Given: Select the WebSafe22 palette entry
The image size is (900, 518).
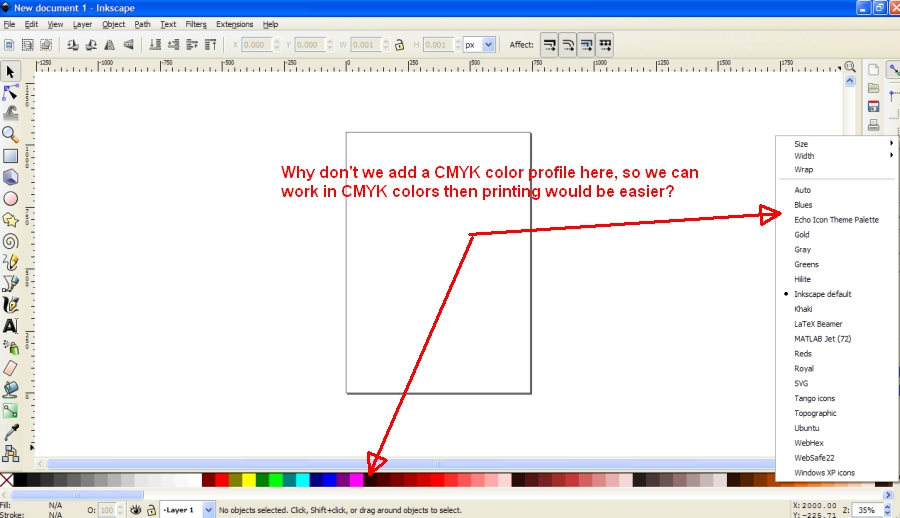Looking at the screenshot, I should tap(814, 457).
